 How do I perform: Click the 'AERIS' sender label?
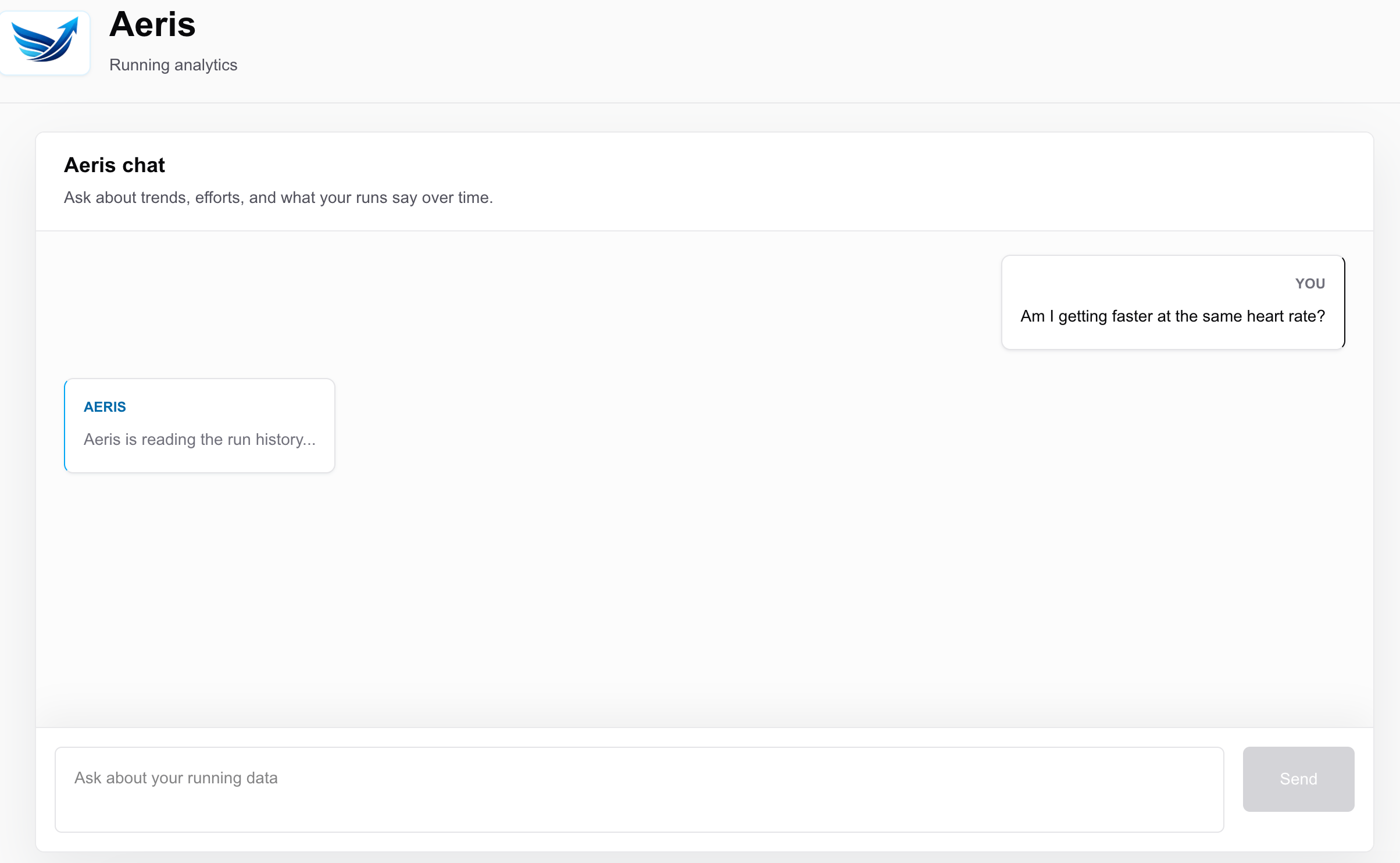[x=105, y=407]
